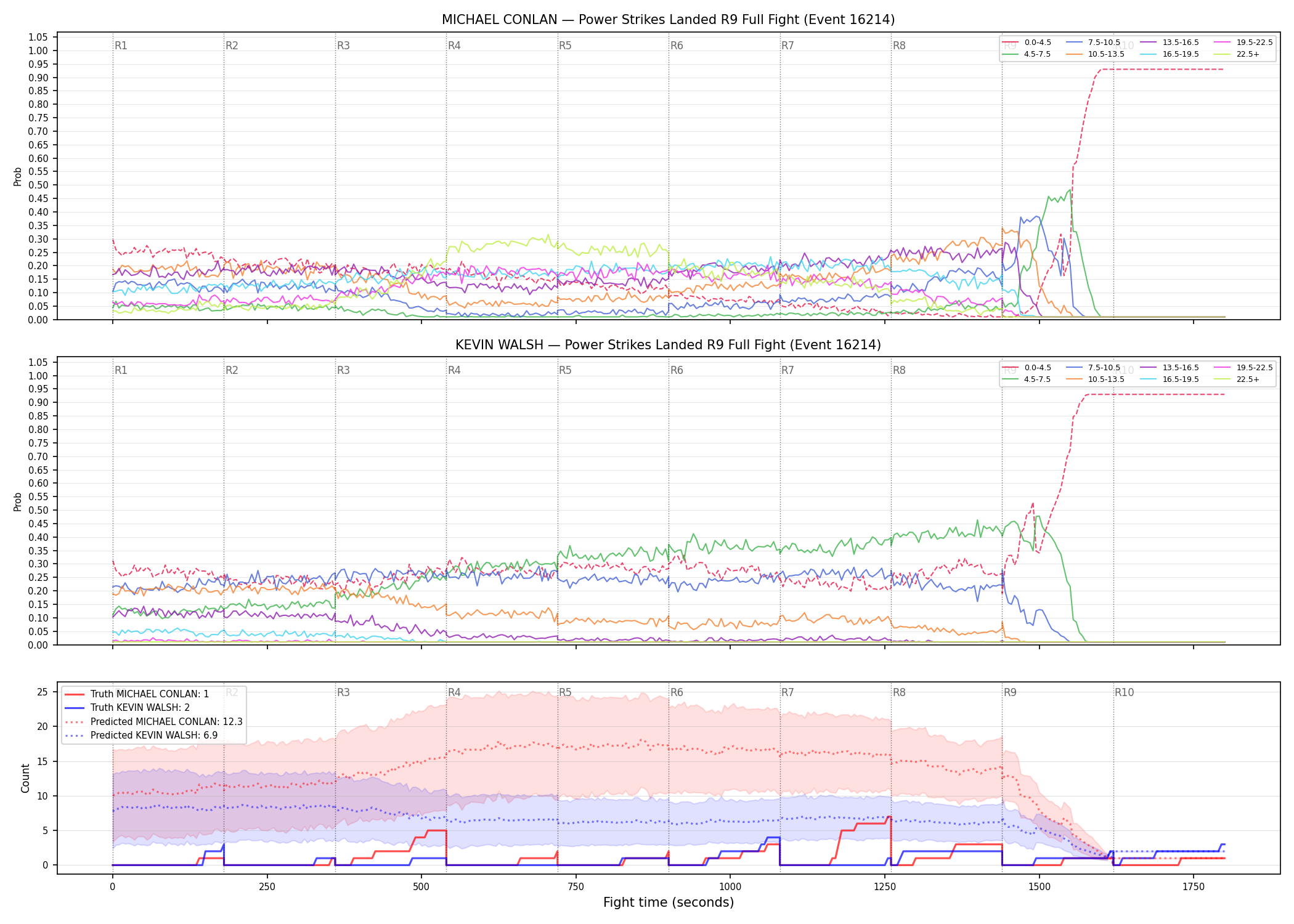Select the R8 round marker in Conlan chart
The image size is (1294, 924).
899,46
